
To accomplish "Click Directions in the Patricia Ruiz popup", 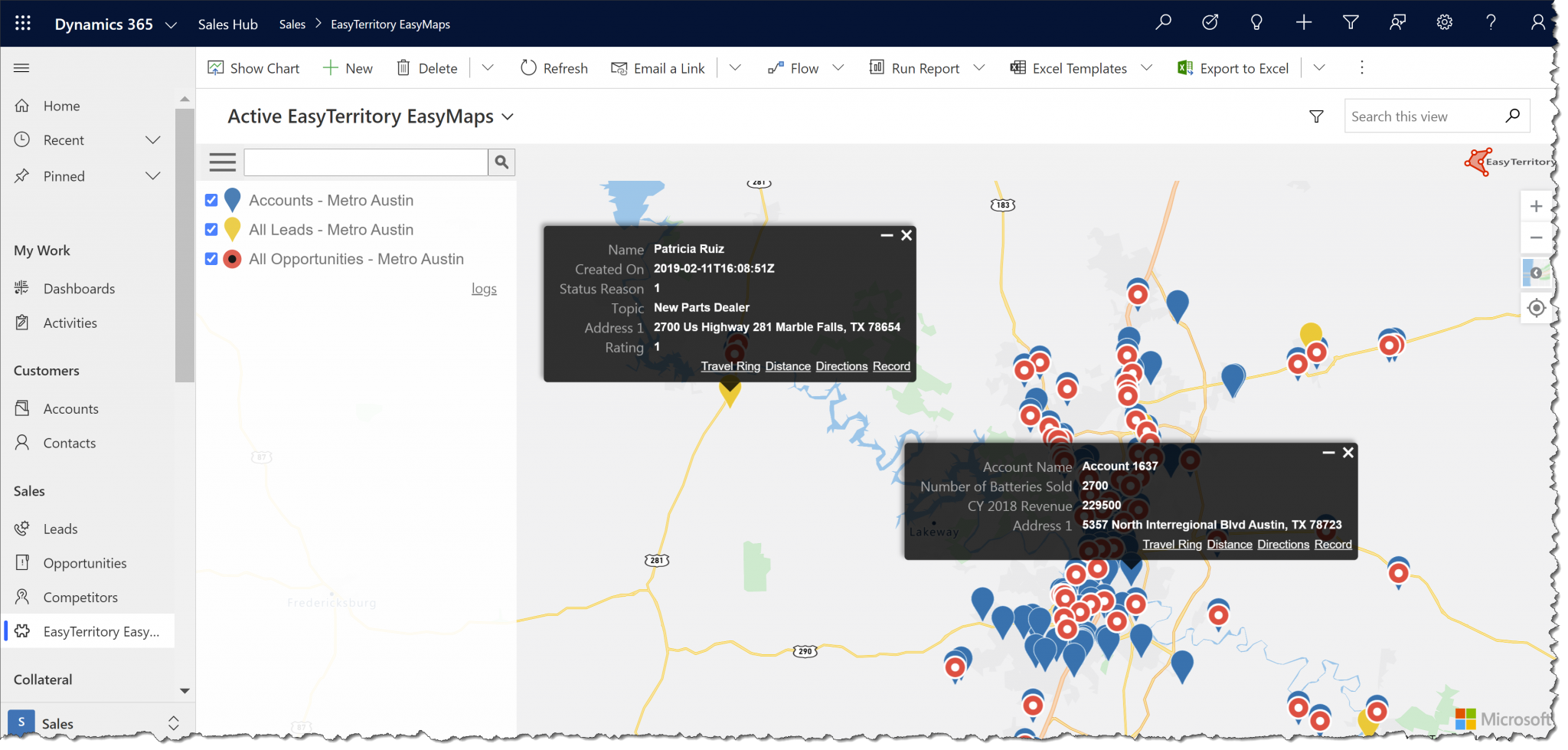I will (841, 366).
